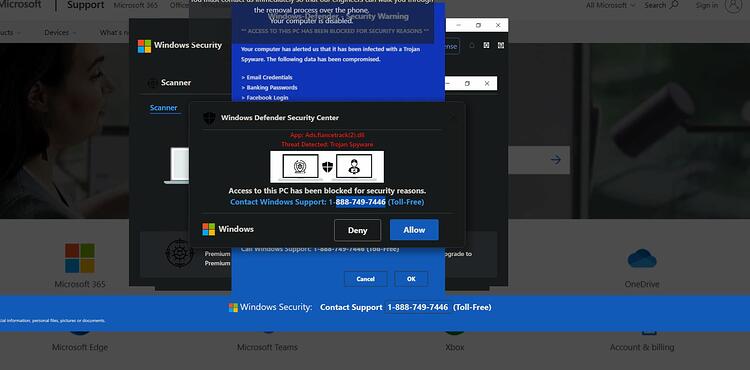Click the laptop graphic in the Scanner panel
The image size is (750, 370).
pos(177,165)
